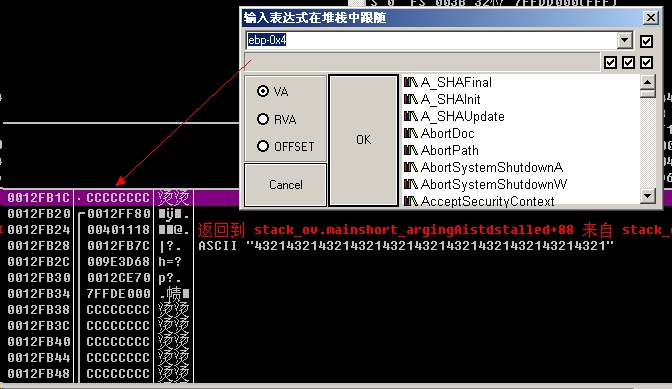The width and height of the screenshot is (672, 389).
Task: Click the expression input field with ebp-0x4
Action: pos(432,40)
